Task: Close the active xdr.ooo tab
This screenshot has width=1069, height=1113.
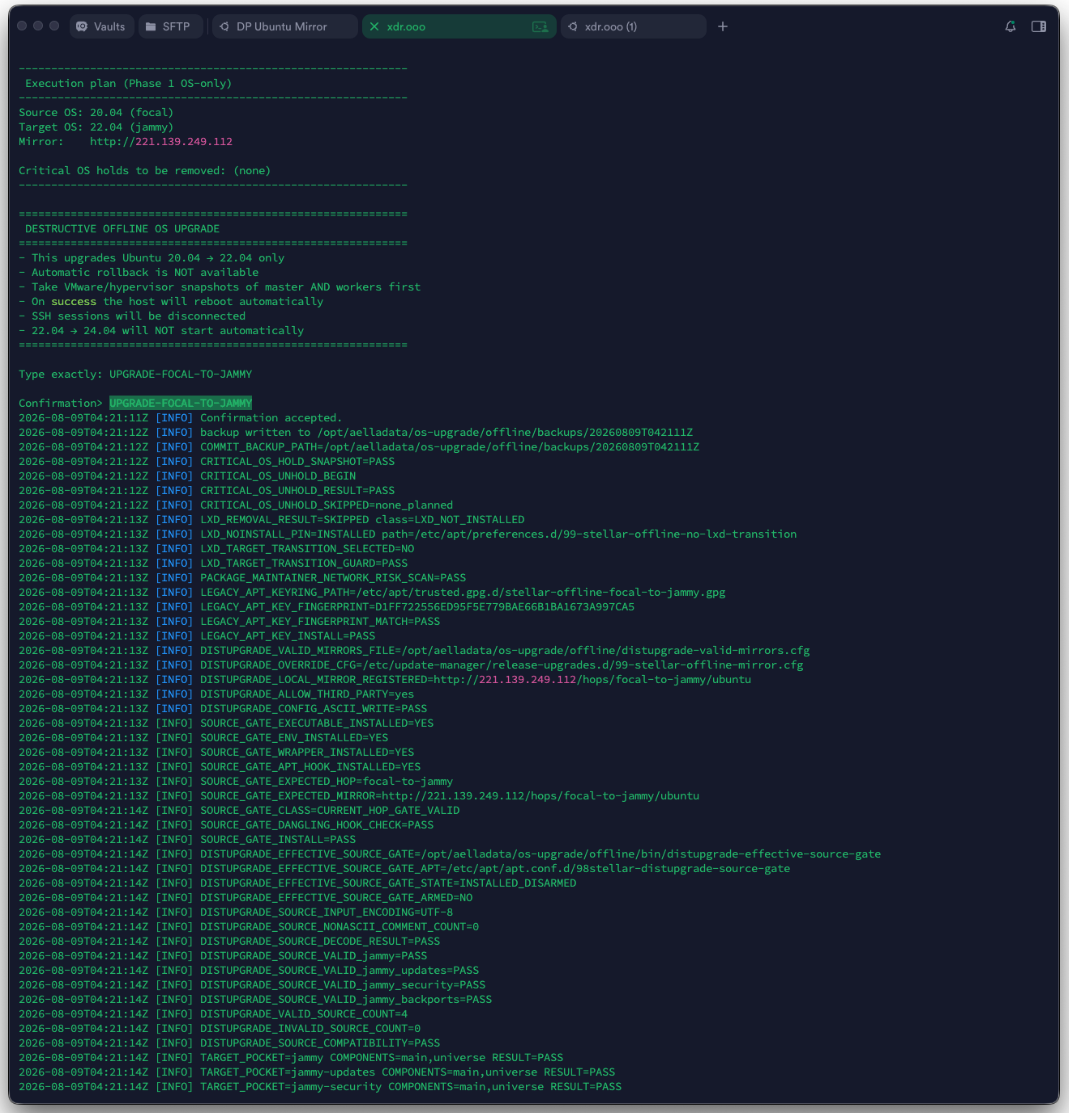Action: [374, 26]
